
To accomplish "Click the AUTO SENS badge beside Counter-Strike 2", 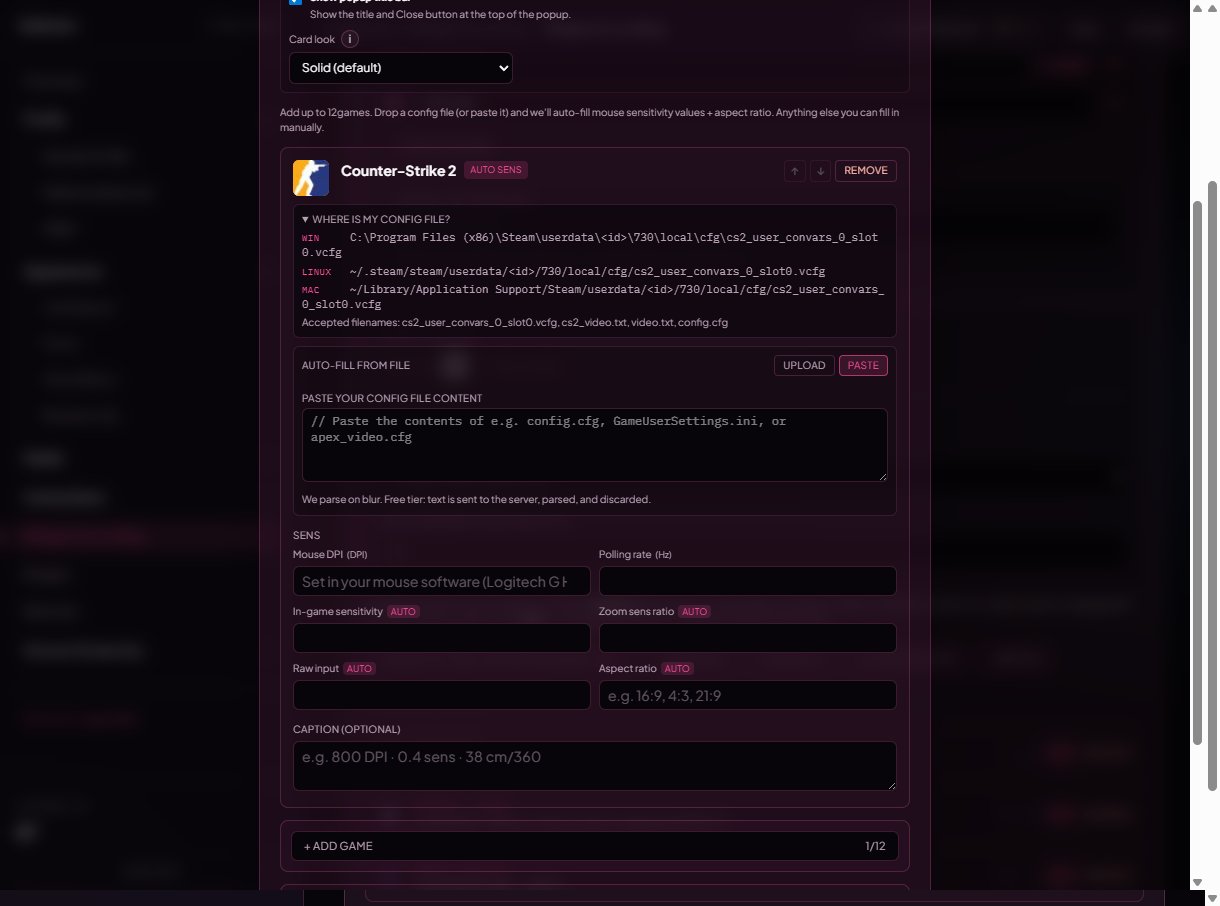I will pos(496,170).
